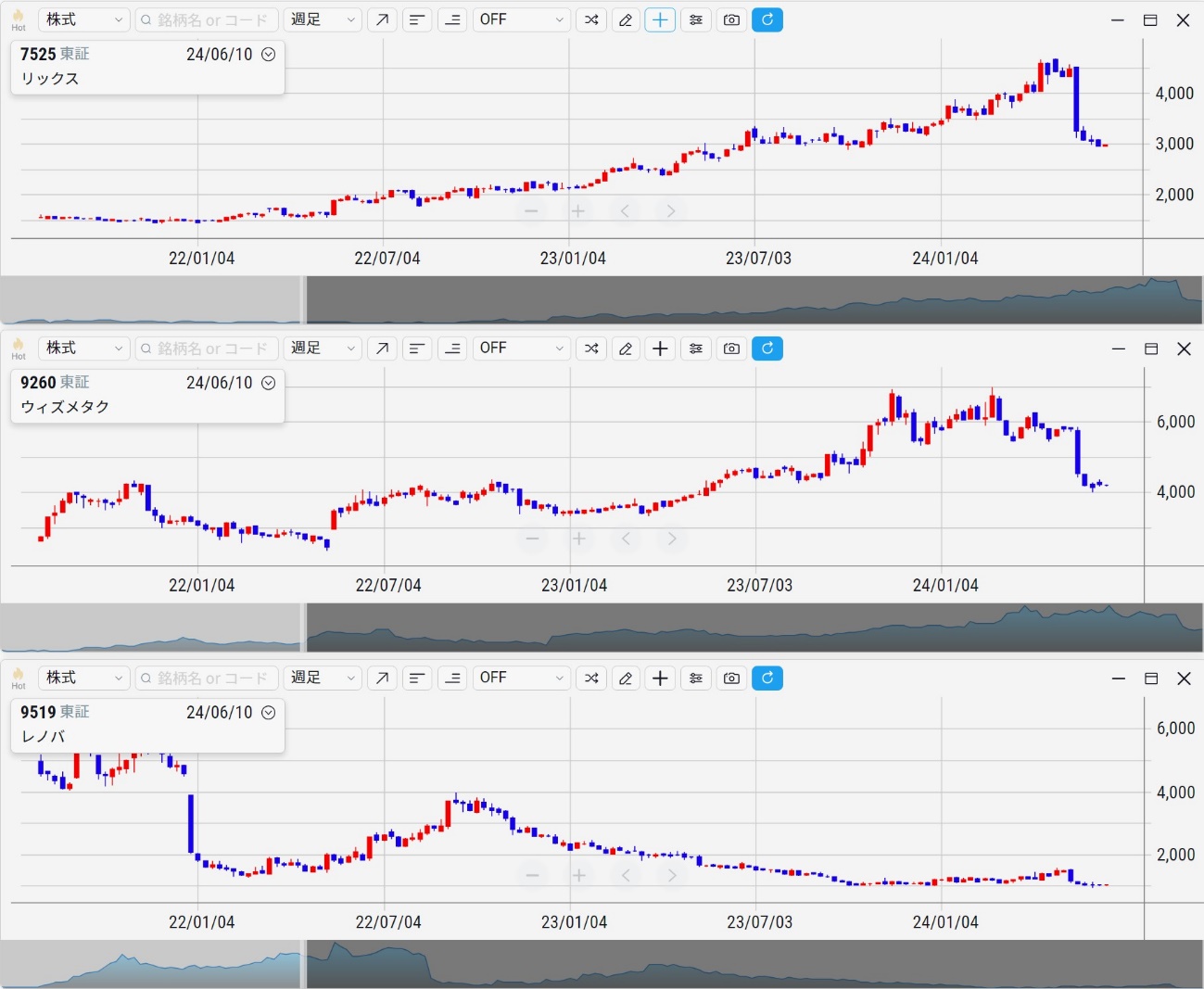Open the OFF dropdown in the 9519 chart toolbar
Screen dimensions: 1204x989
[x=521, y=678]
